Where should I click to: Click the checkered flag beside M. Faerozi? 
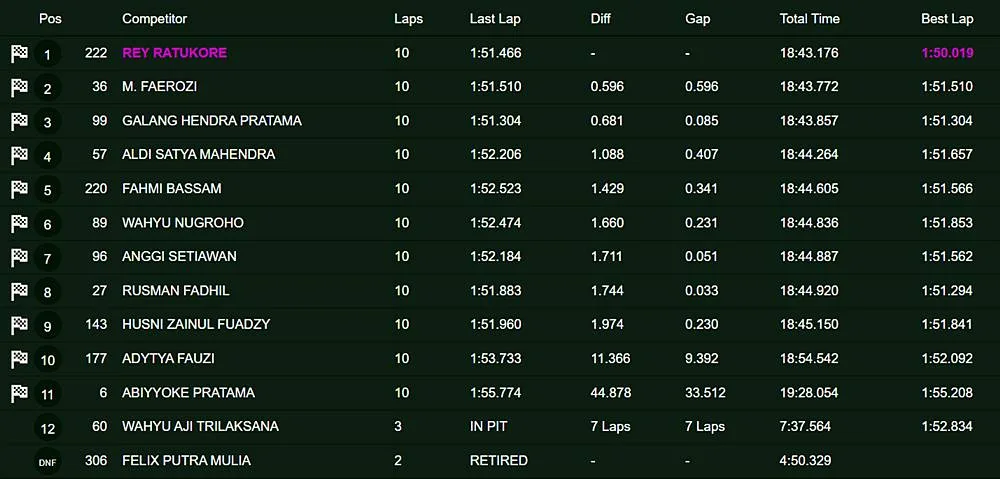coord(19,88)
